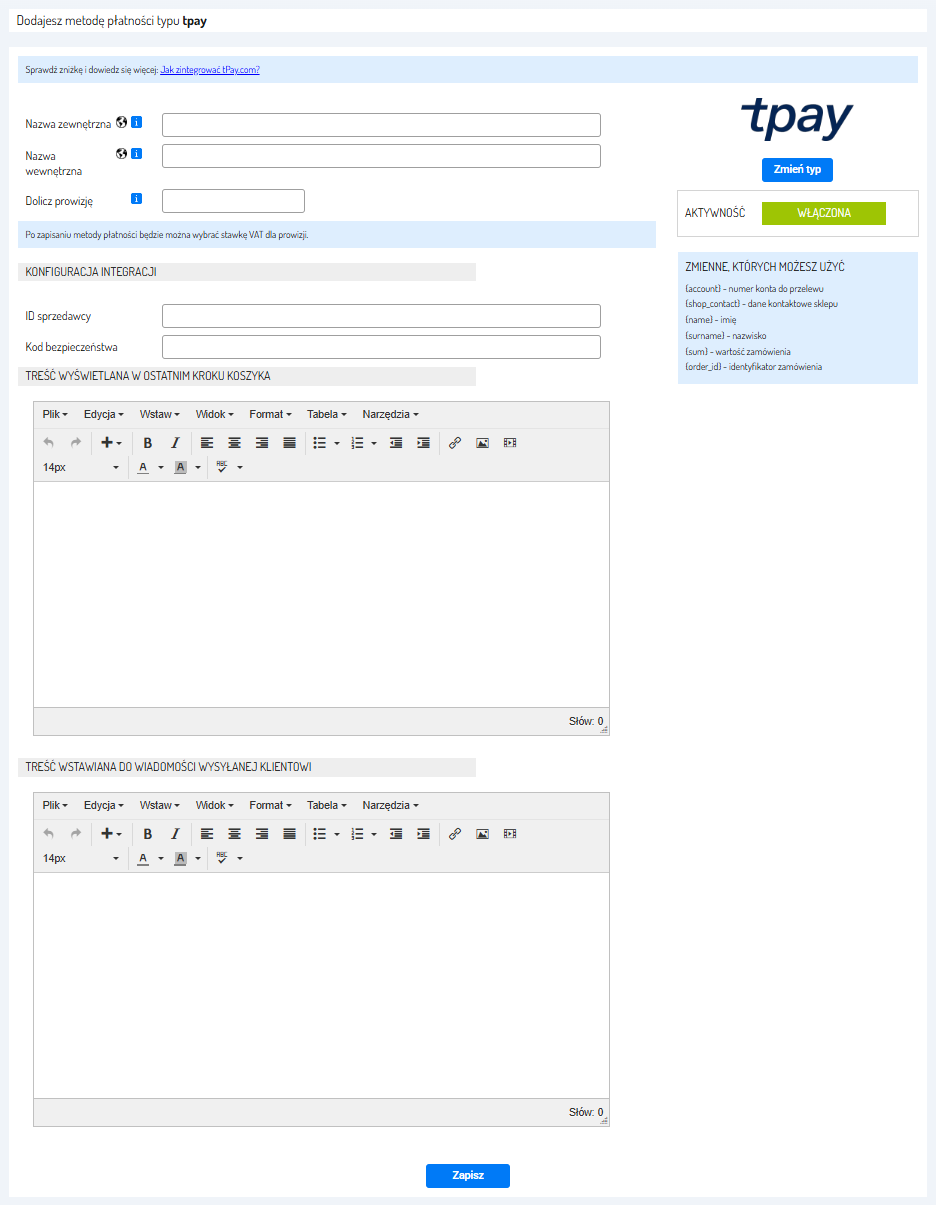Click Bold in the cart step editor
Image resolution: width=936 pixels, height=1205 pixels.
(148, 443)
